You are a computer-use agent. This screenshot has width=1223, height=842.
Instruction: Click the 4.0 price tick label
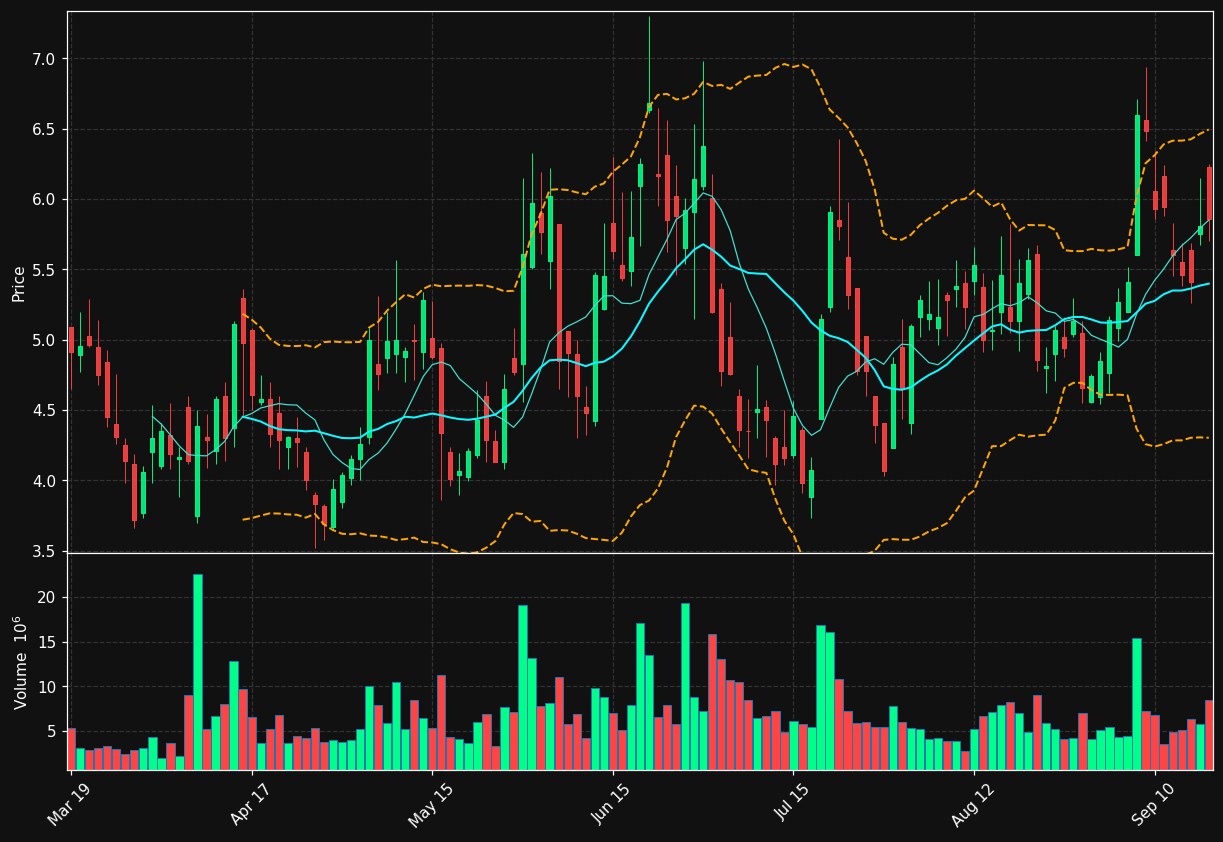coord(44,481)
